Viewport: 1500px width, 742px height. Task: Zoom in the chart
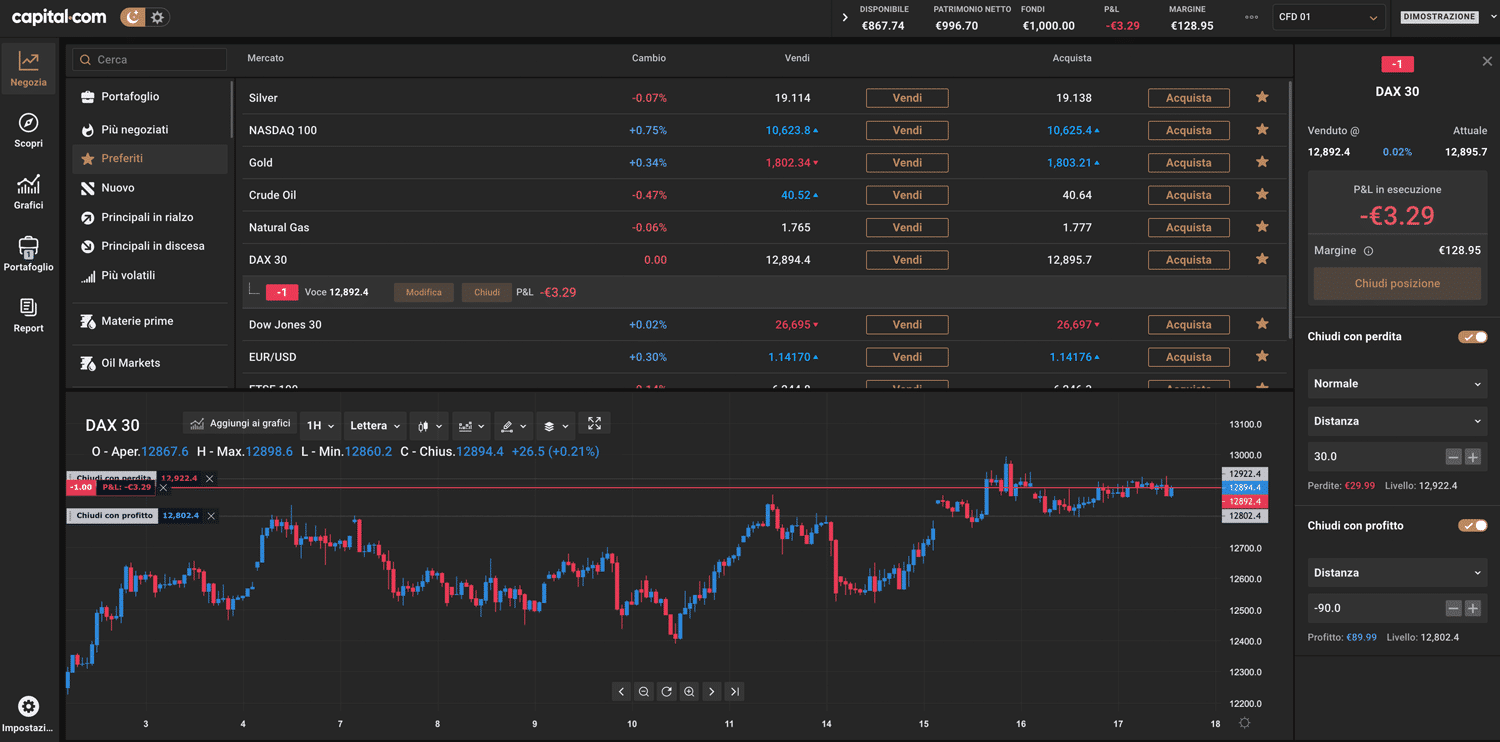[689, 692]
